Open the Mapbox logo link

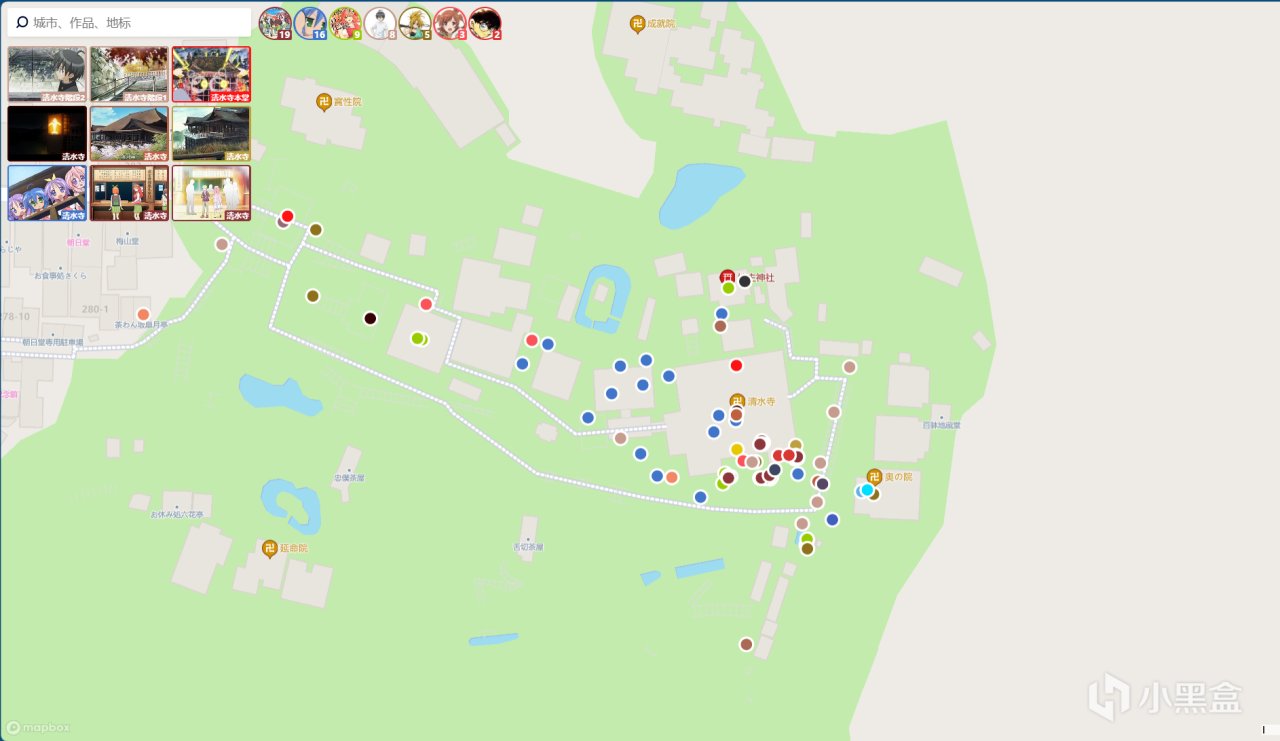coord(38,728)
